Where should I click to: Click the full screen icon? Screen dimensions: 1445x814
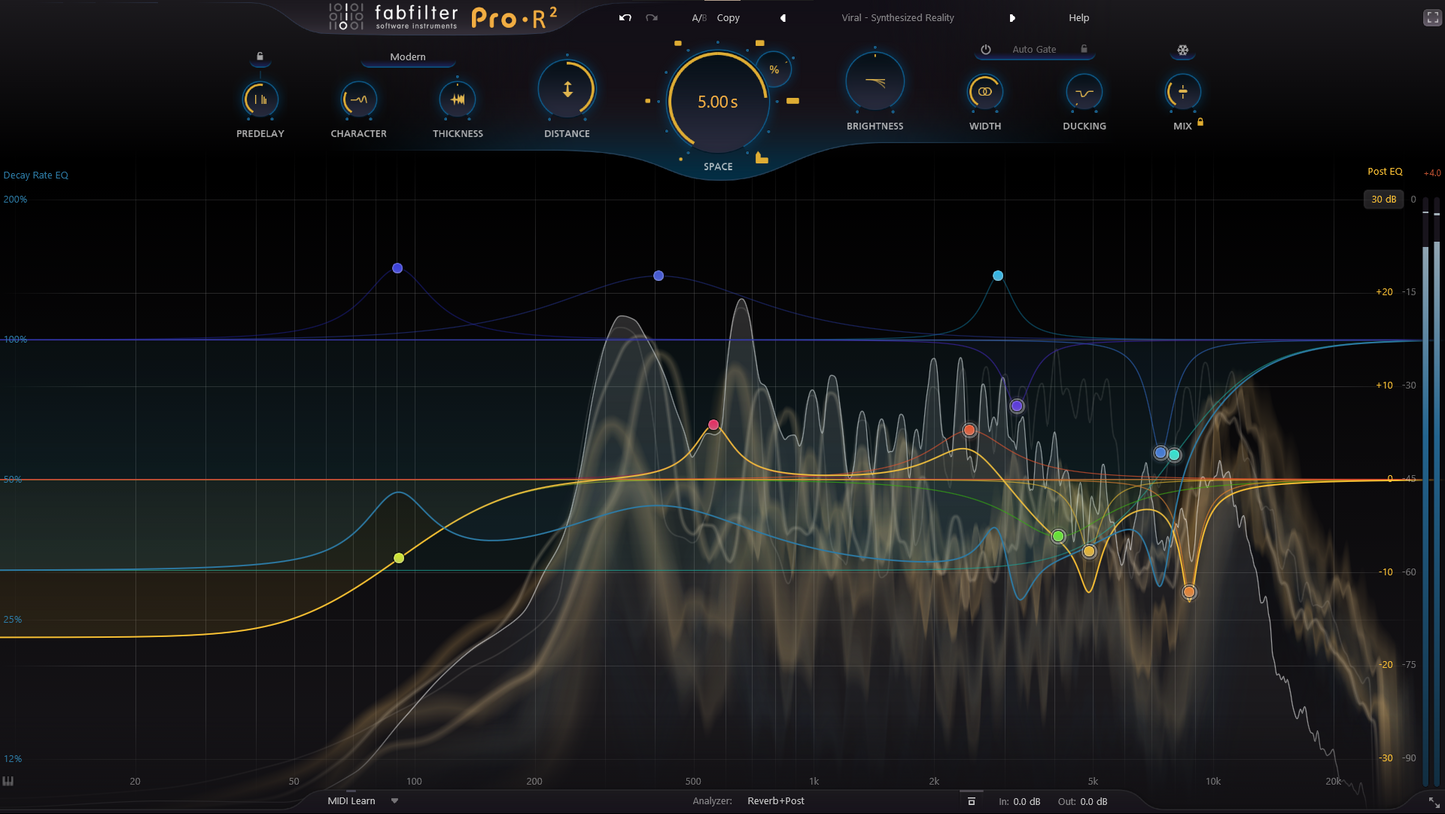[1432, 18]
